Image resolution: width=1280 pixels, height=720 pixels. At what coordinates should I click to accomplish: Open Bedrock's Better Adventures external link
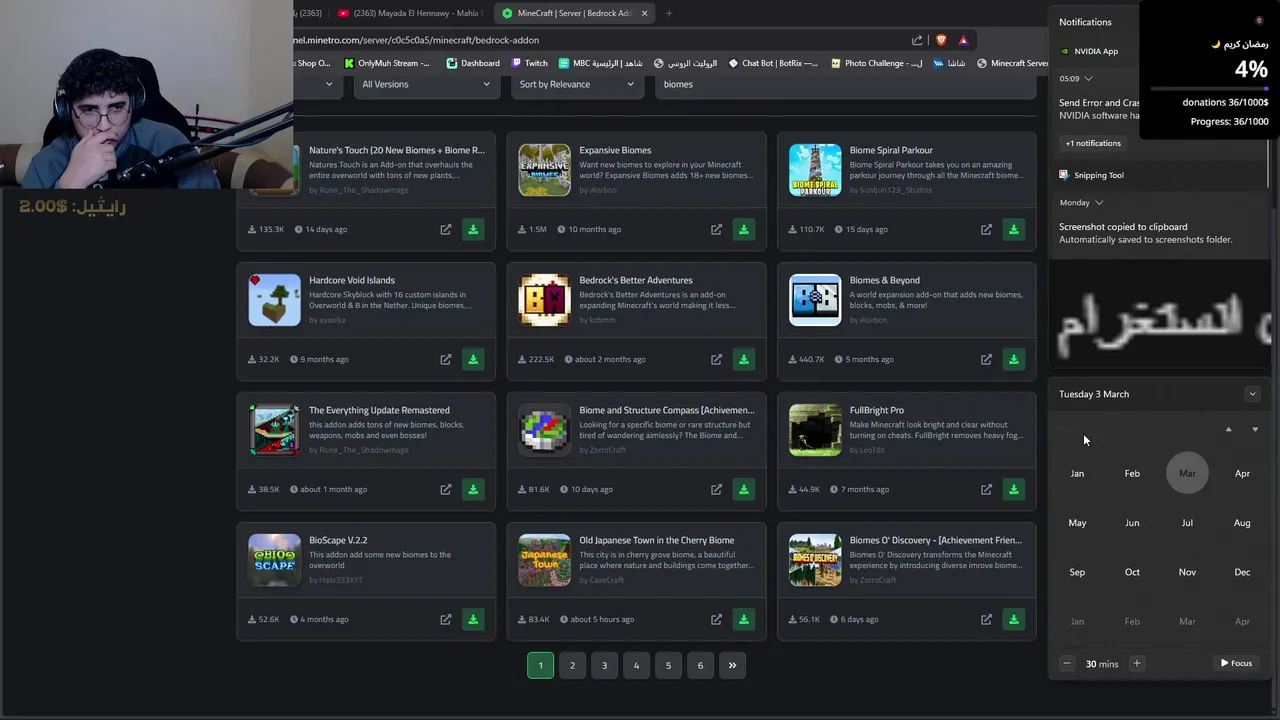(x=716, y=359)
